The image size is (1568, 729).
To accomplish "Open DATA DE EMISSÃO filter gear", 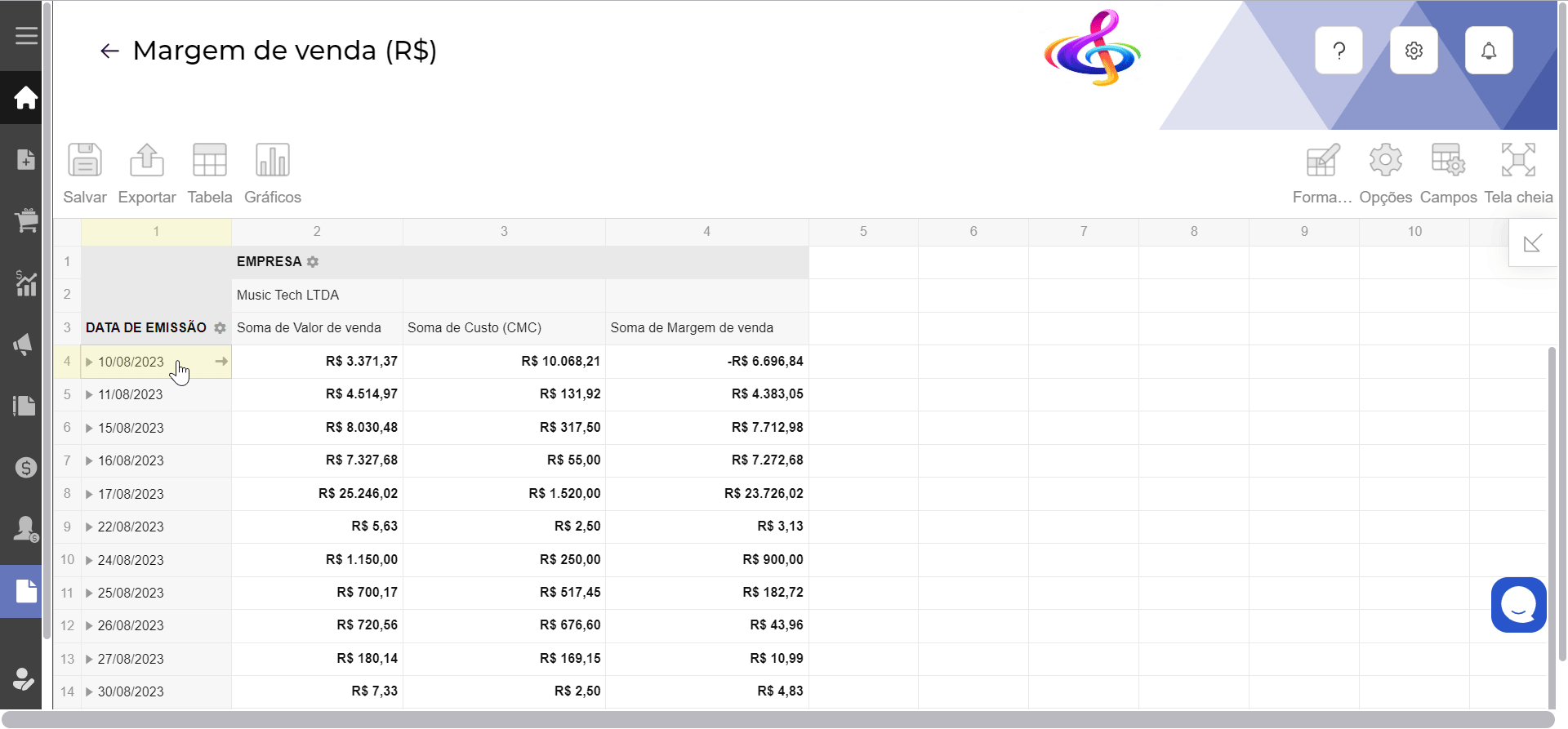I will pos(220,328).
